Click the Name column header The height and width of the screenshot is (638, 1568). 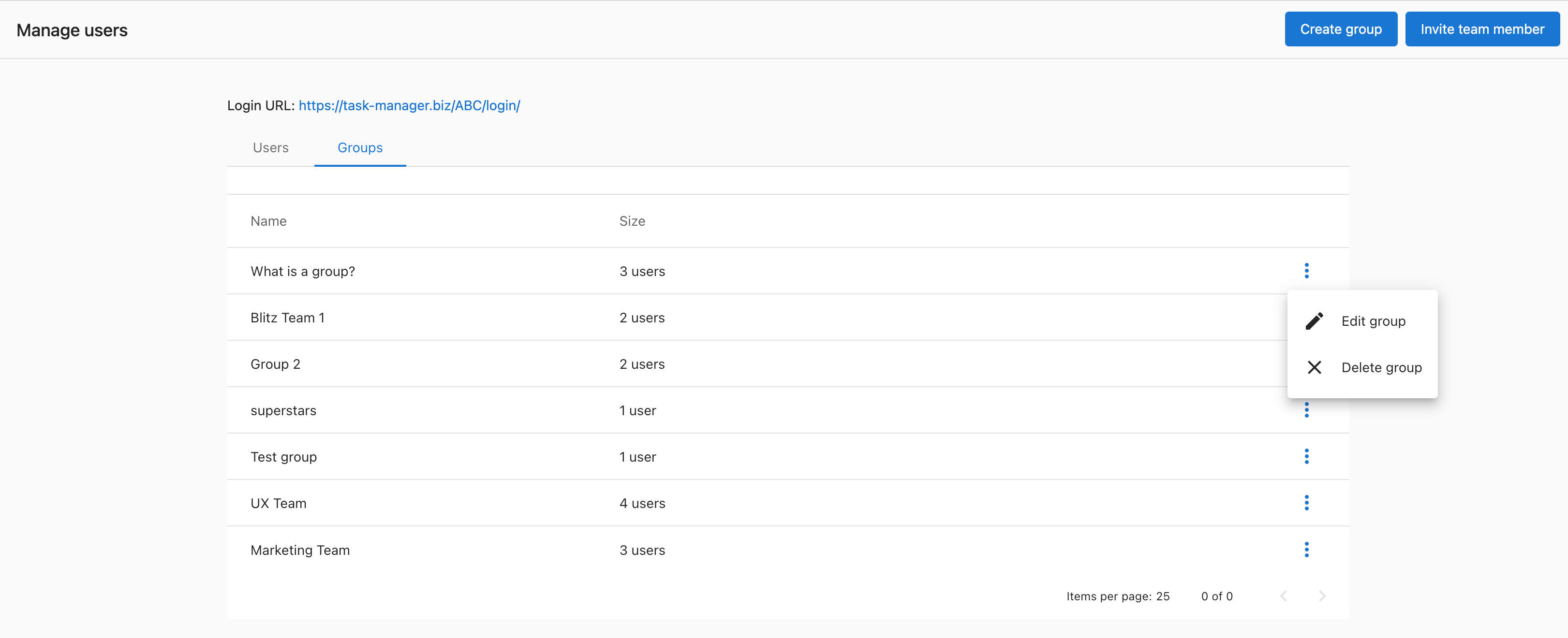coord(268,221)
